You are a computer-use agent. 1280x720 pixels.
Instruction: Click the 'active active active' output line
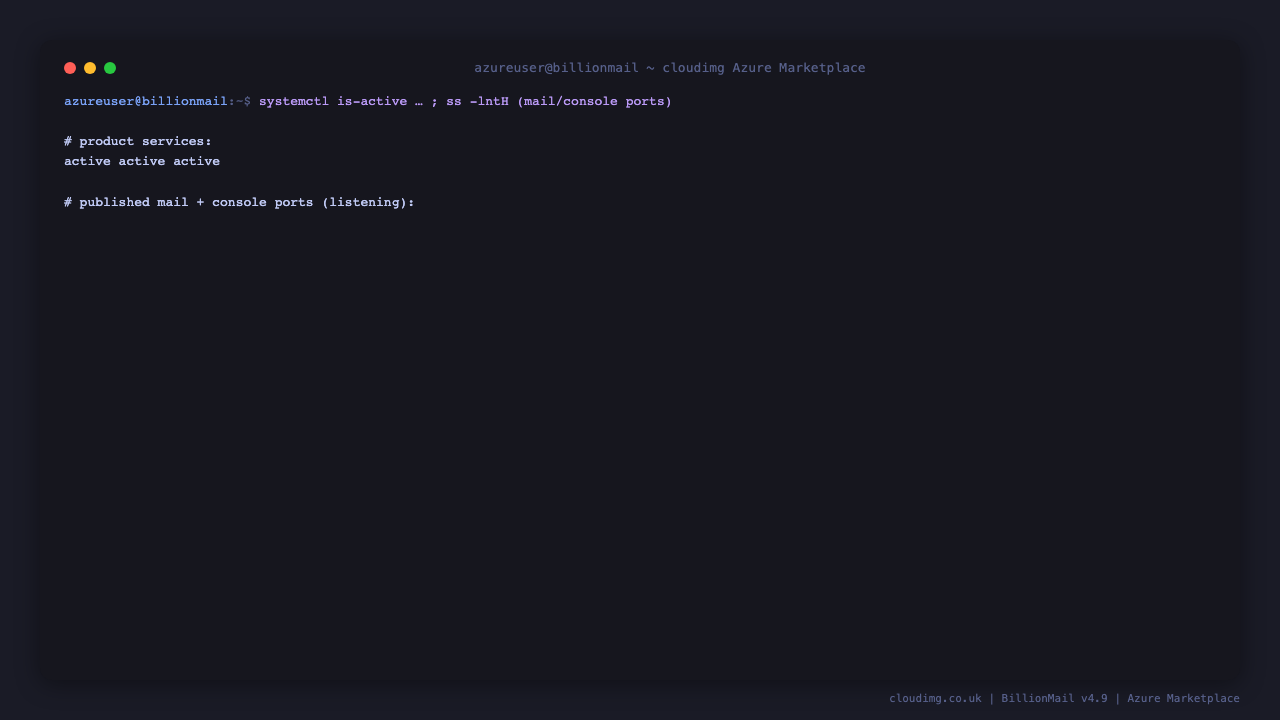(x=142, y=161)
